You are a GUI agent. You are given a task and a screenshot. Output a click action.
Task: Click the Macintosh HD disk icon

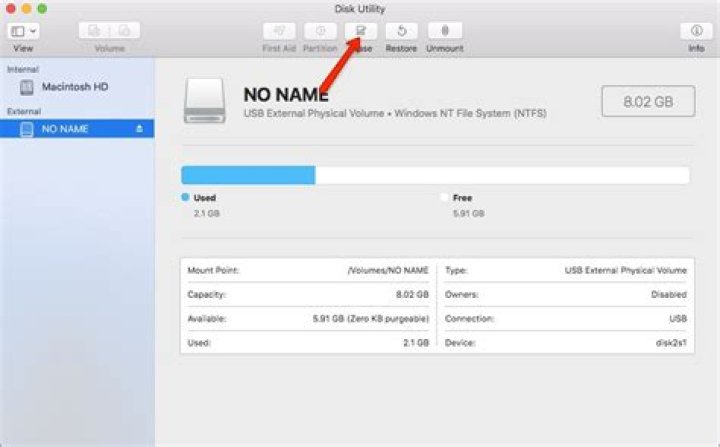(27, 87)
